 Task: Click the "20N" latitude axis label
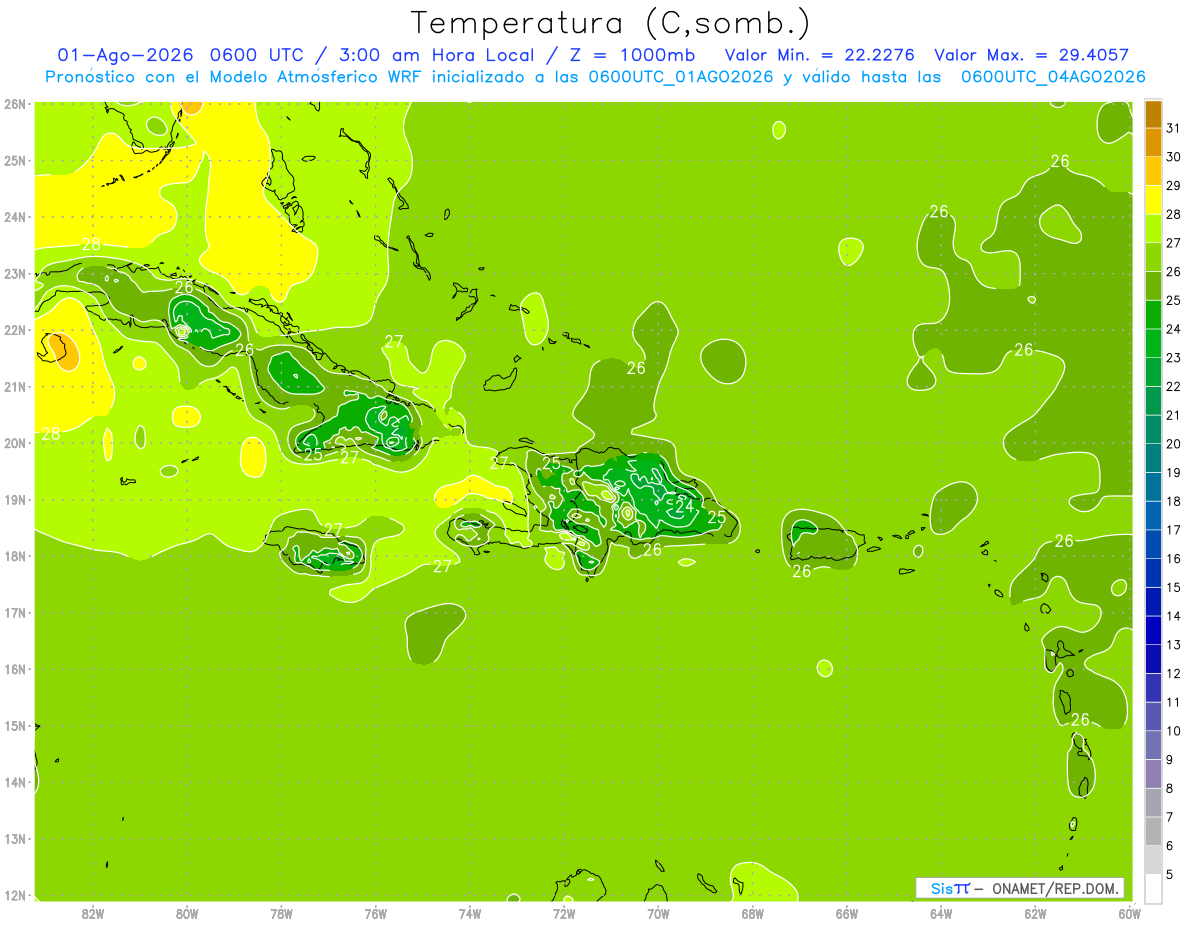pyautogui.click(x=15, y=443)
